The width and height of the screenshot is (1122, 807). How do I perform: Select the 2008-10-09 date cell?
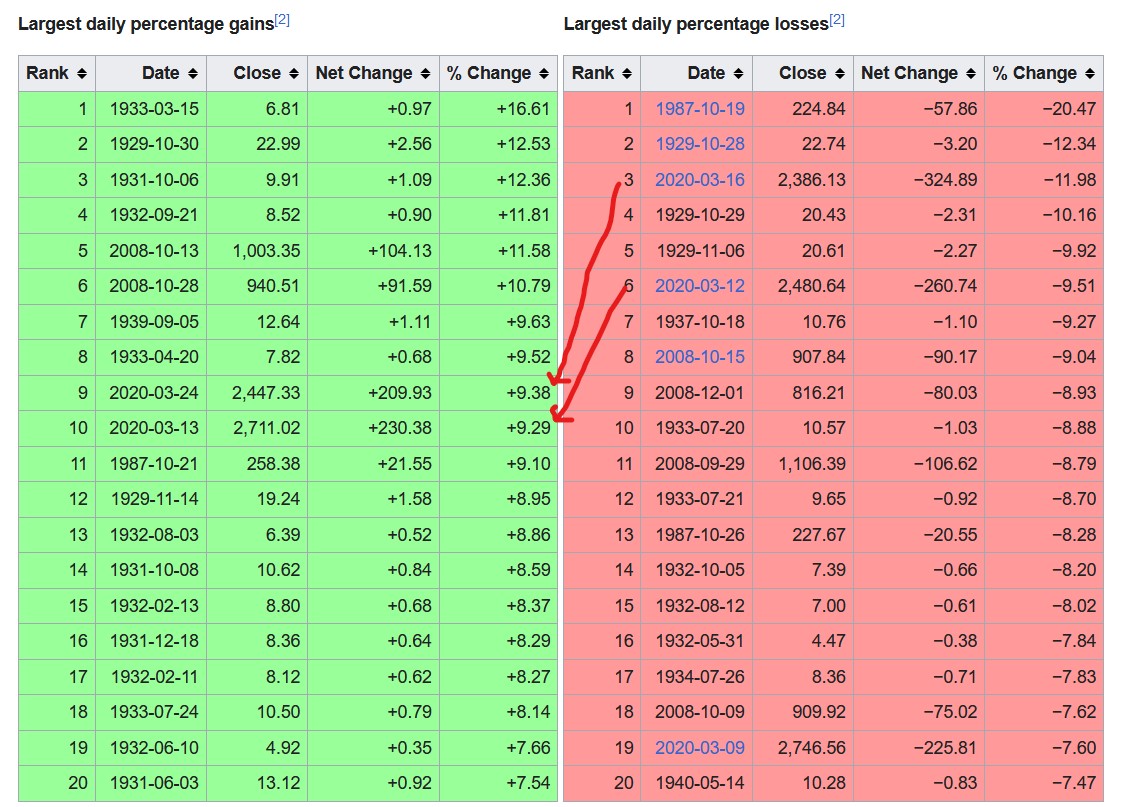click(696, 712)
